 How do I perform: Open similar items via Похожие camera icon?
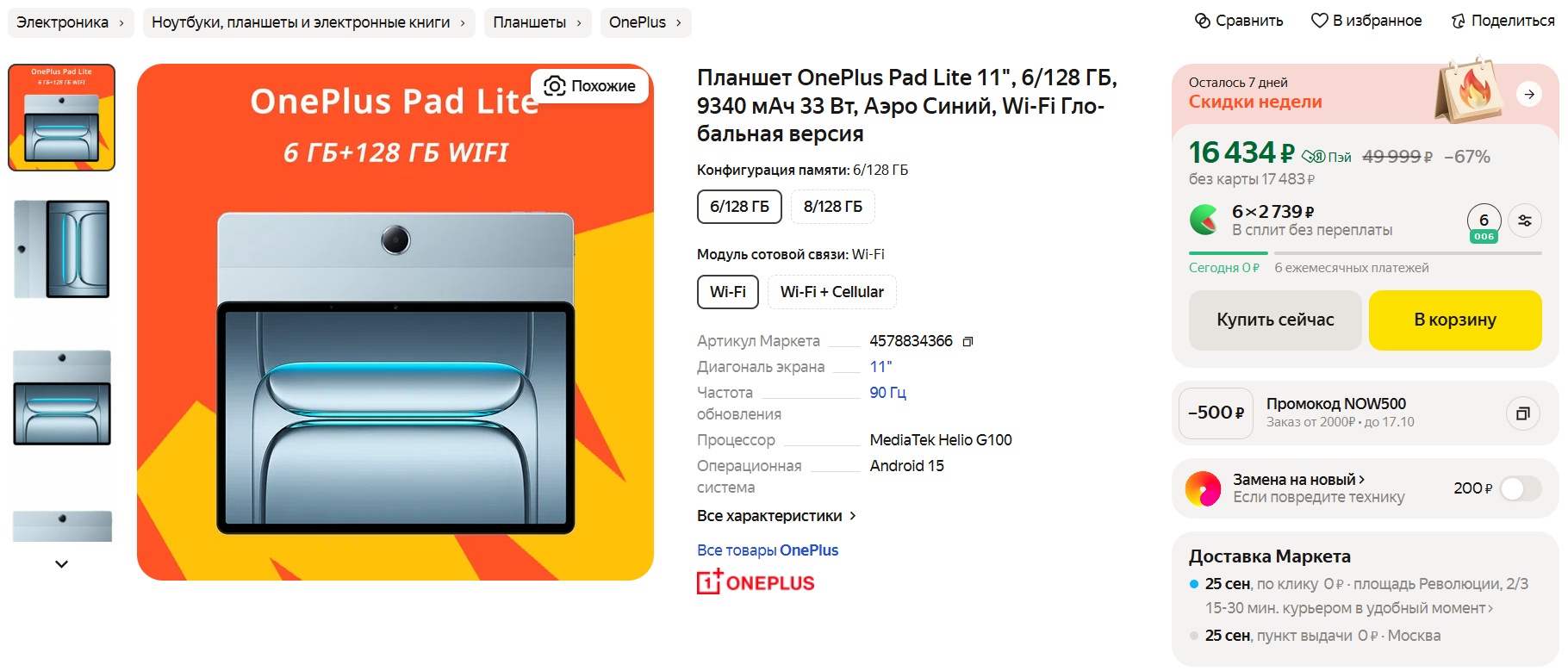point(555,86)
